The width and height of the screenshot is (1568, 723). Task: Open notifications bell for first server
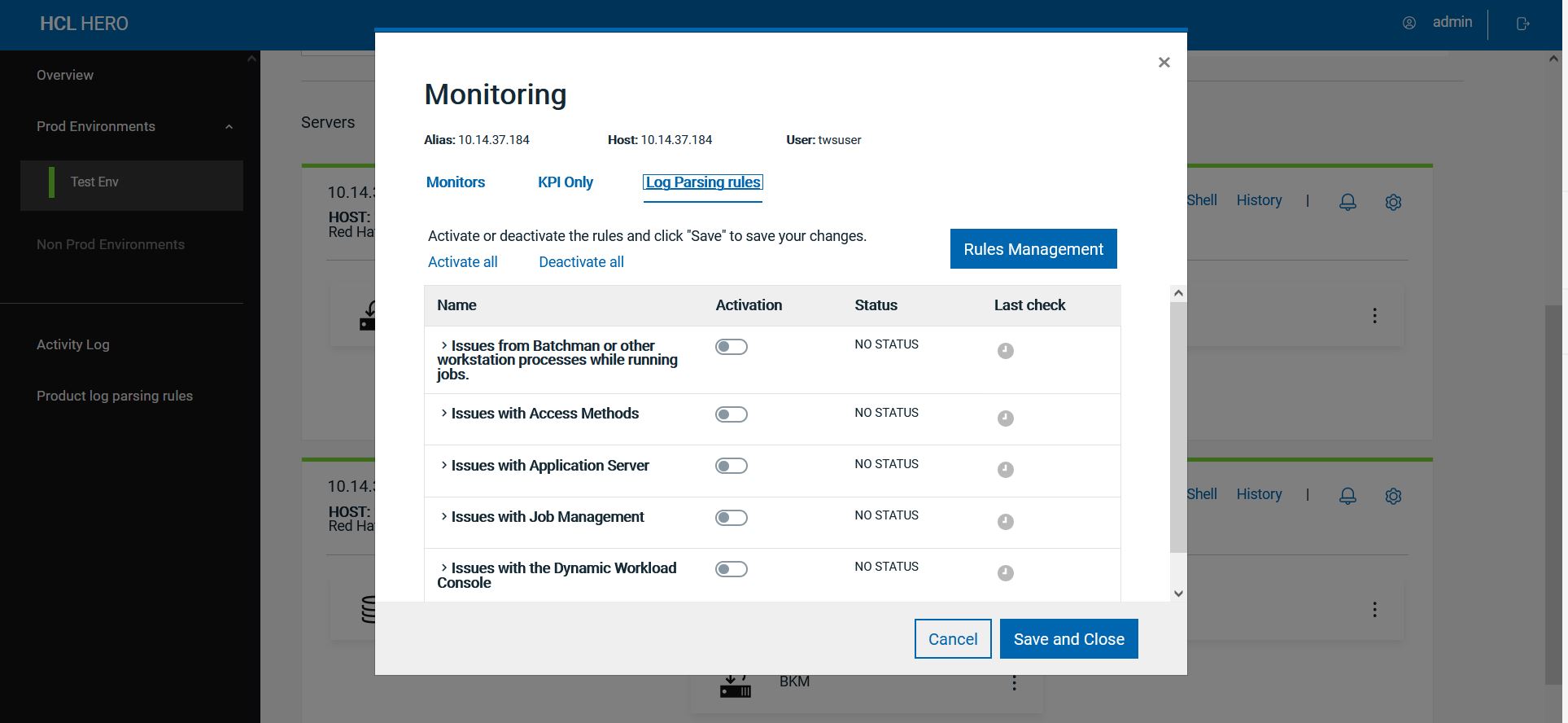[x=1347, y=202]
